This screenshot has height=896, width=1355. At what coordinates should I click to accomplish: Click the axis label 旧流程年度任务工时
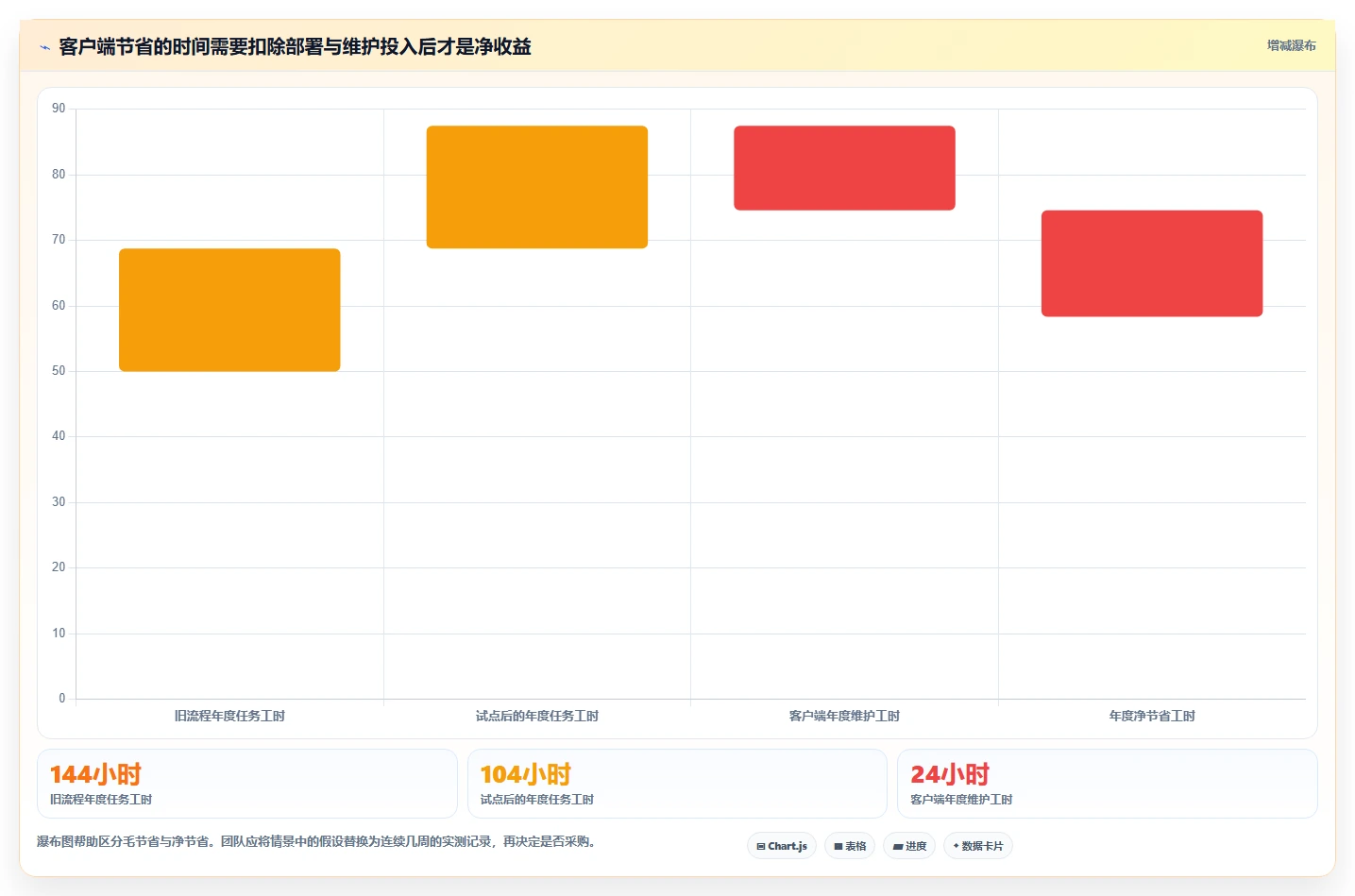click(229, 716)
